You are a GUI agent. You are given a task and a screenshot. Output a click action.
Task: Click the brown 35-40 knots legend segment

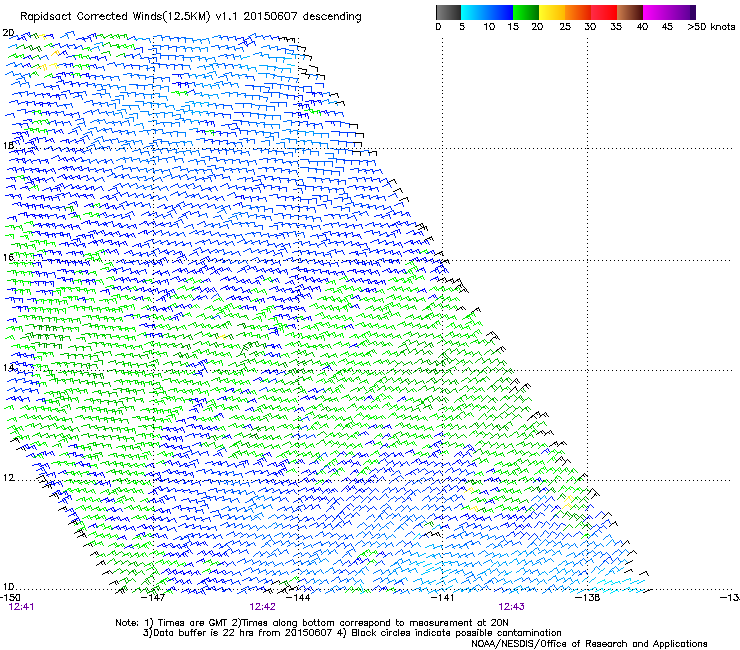click(x=630, y=12)
